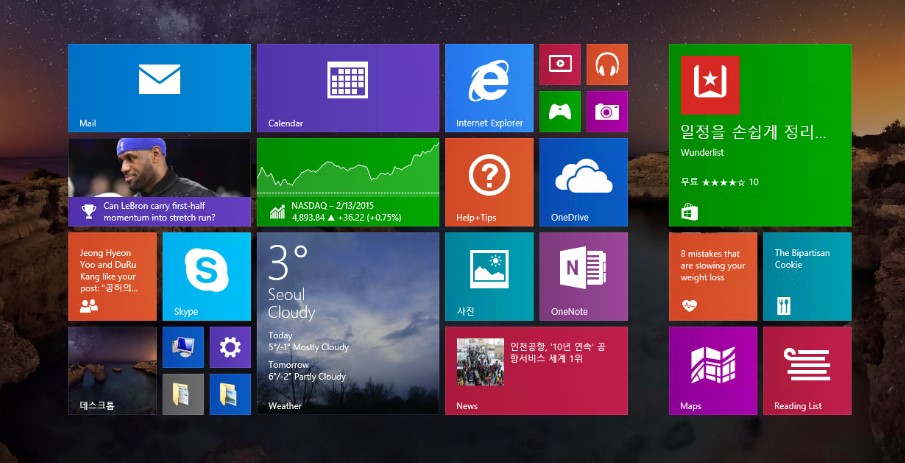The height and width of the screenshot is (463, 905).
Task: Open the This PC computer tile
Action: click(x=183, y=347)
